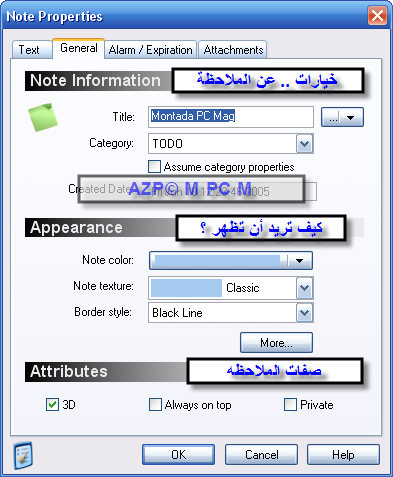Expand the Category TODO dropdown
The image size is (393, 477).
click(304, 144)
